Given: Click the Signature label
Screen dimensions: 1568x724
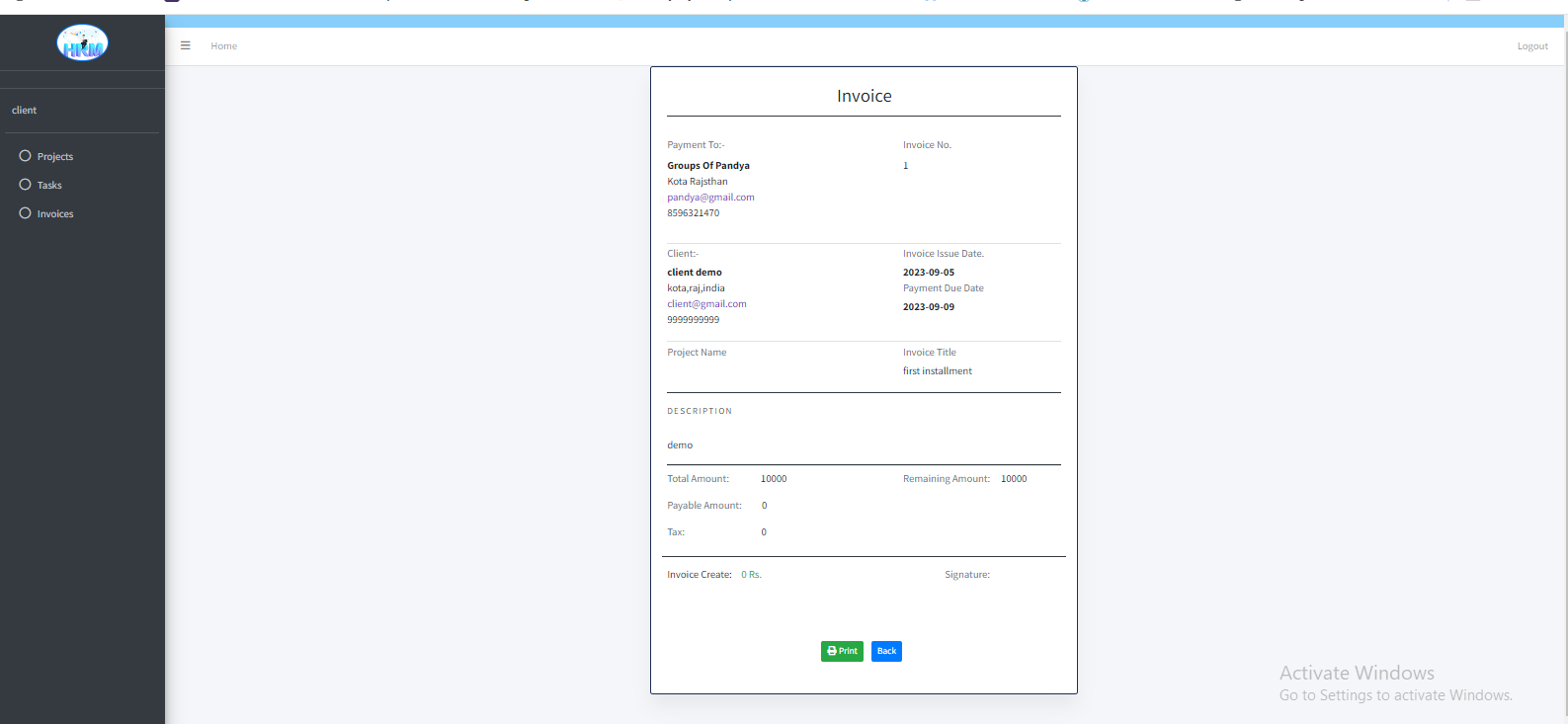Looking at the screenshot, I should (x=967, y=575).
